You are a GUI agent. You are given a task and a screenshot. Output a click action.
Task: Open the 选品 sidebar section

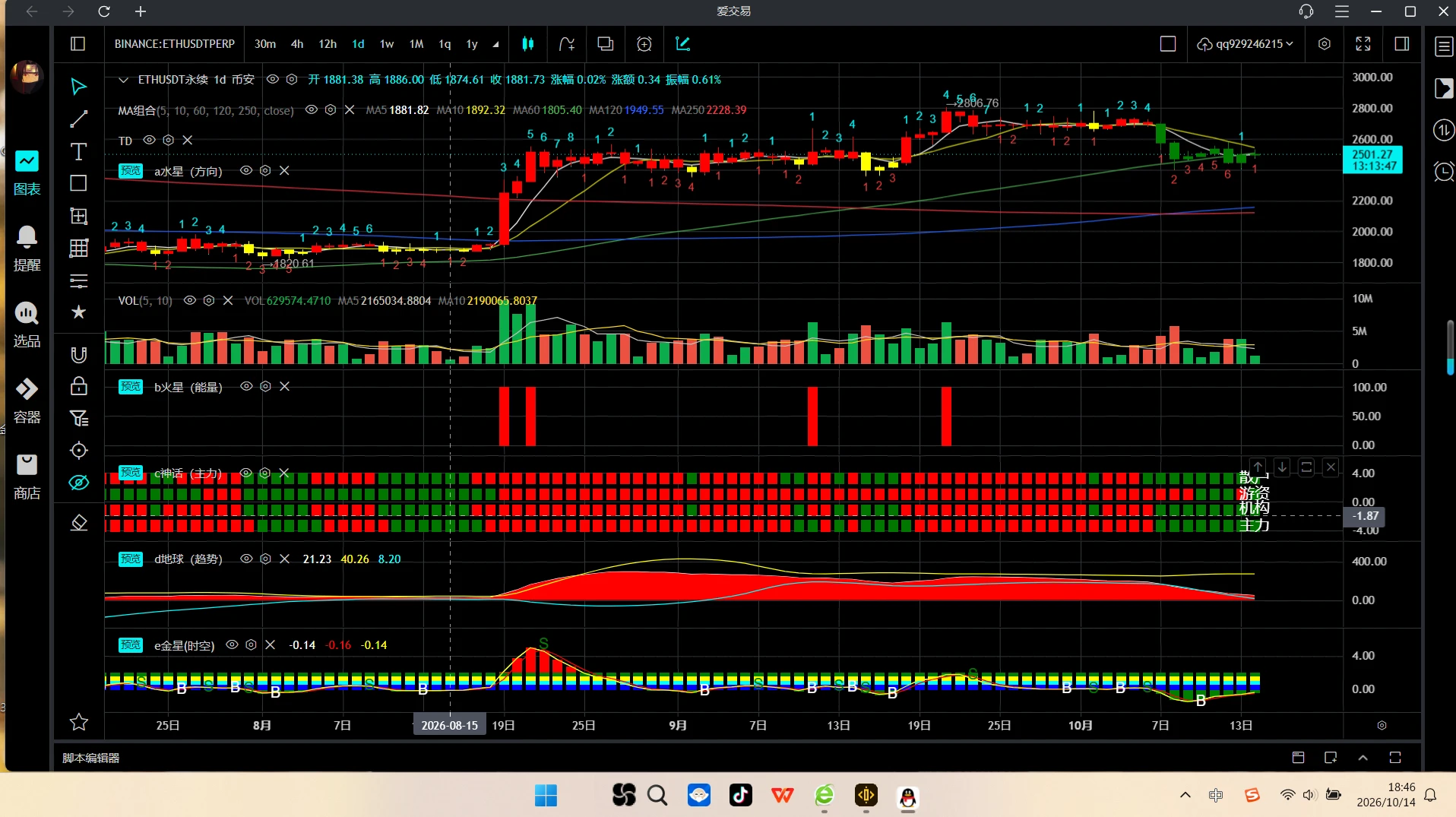(27, 325)
